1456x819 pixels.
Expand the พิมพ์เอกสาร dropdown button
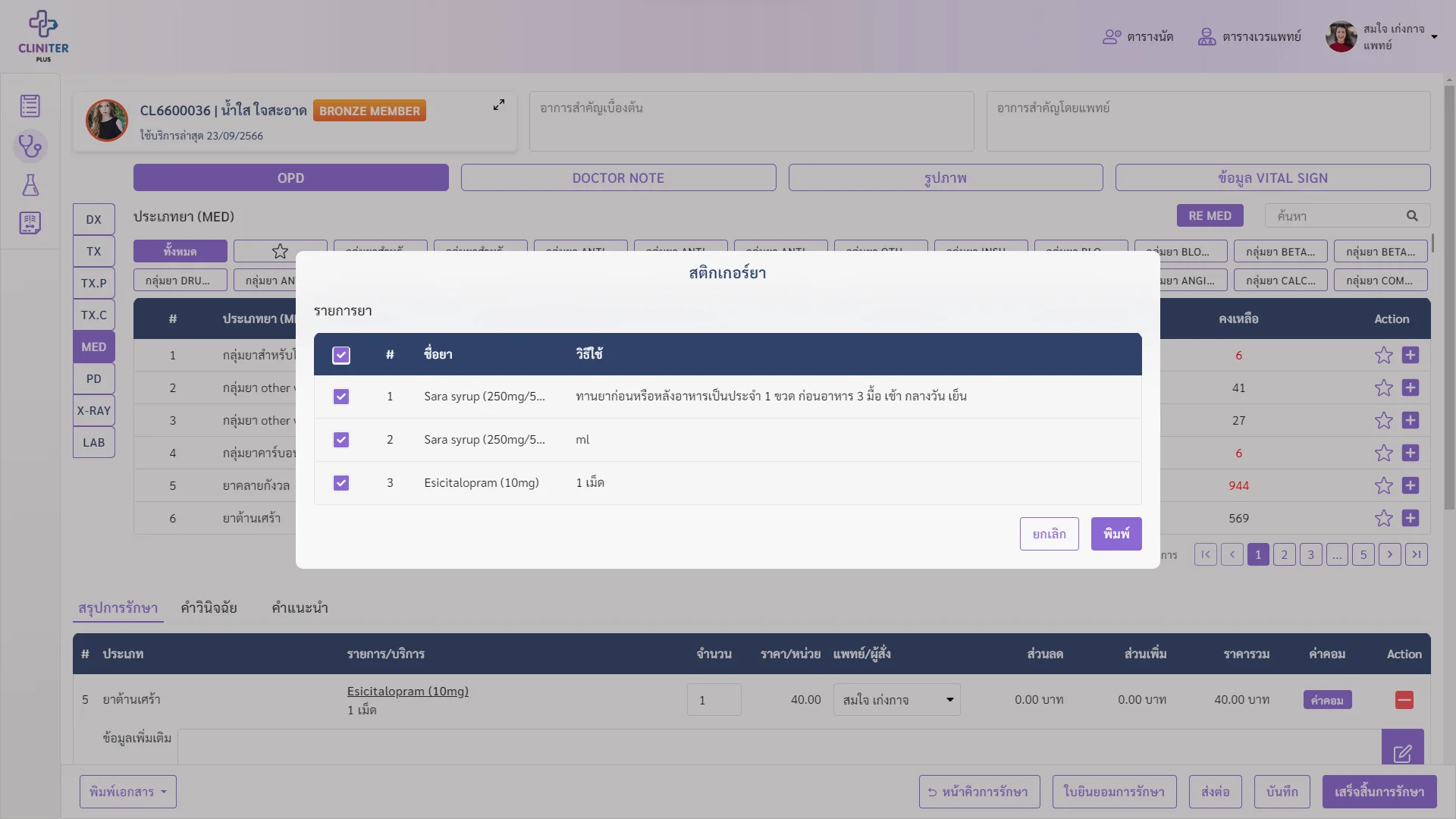click(x=128, y=792)
